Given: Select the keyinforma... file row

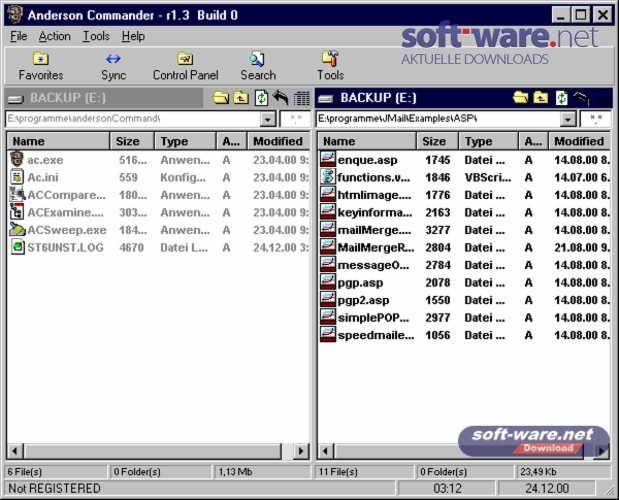Looking at the screenshot, I should [464, 212].
